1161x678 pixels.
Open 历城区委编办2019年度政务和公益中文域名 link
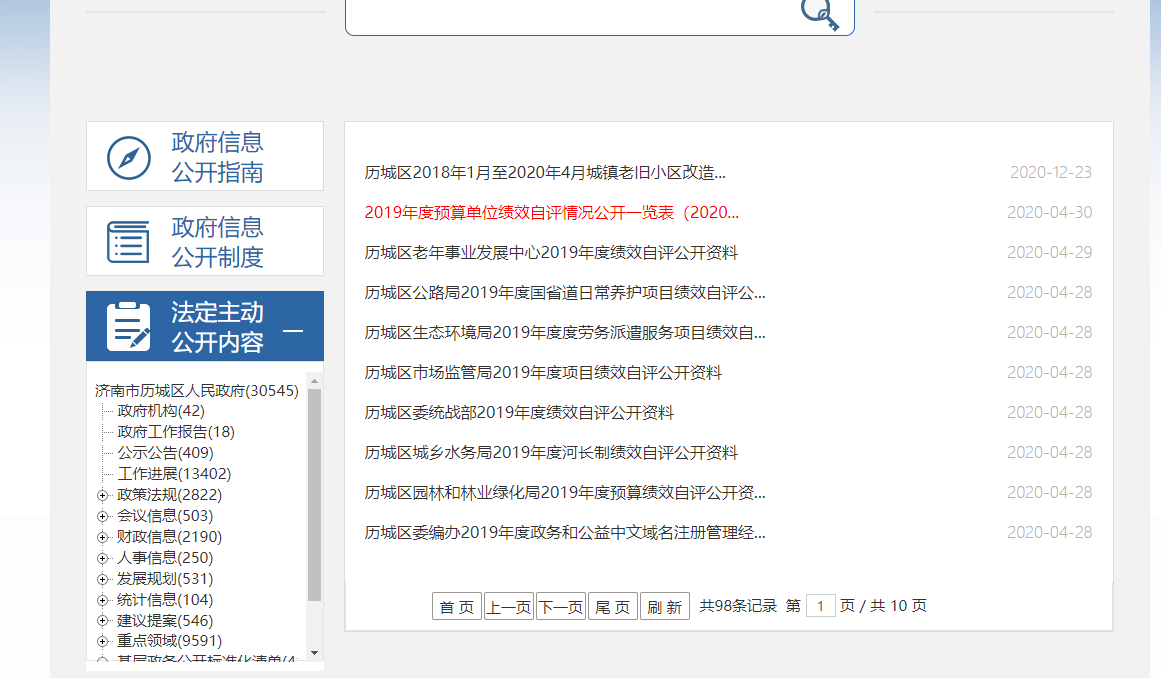pyautogui.click(x=565, y=532)
